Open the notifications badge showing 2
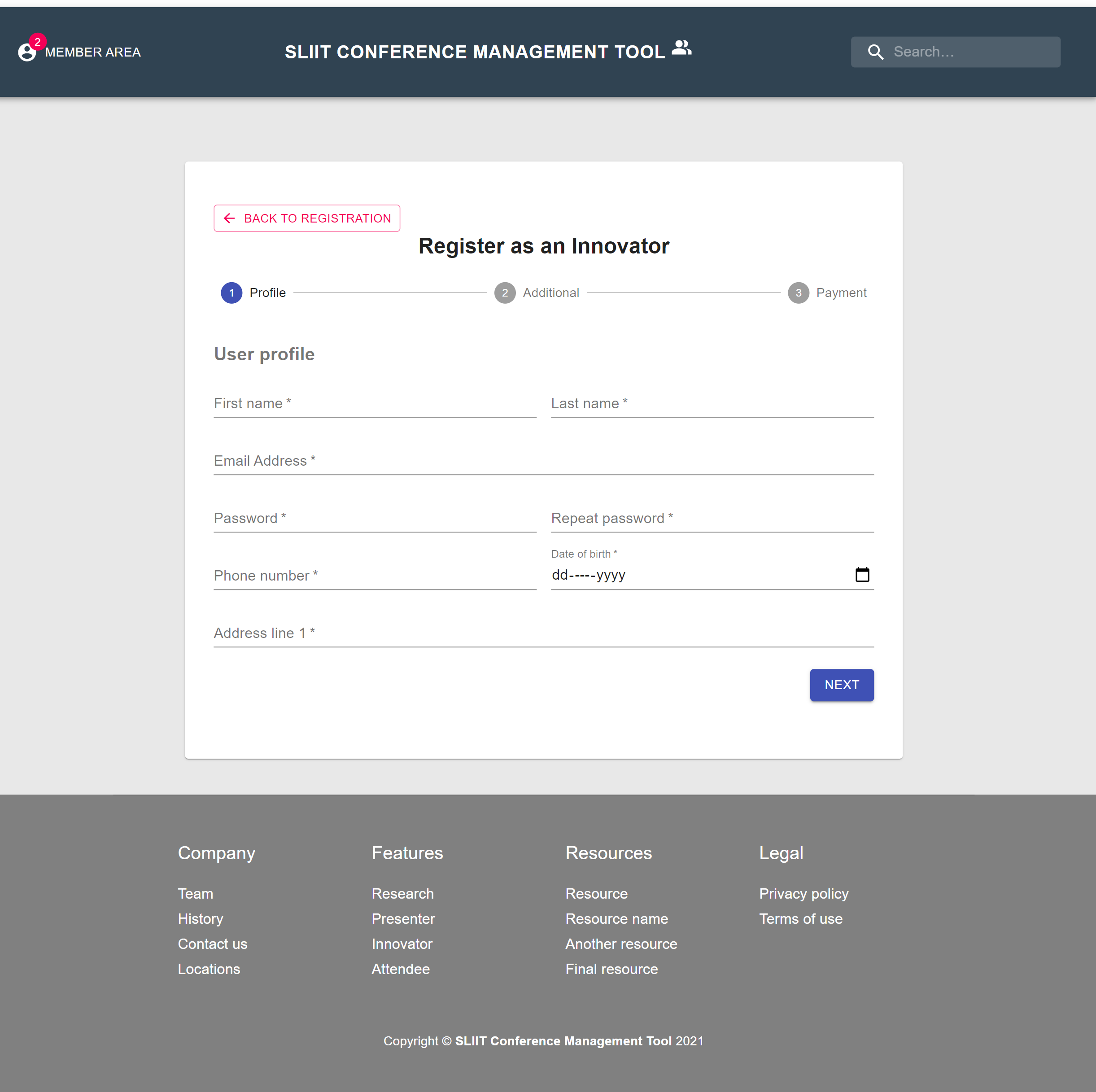Image resolution: width=1096 pixels, height=1092 pixels. tap(37, 41)
